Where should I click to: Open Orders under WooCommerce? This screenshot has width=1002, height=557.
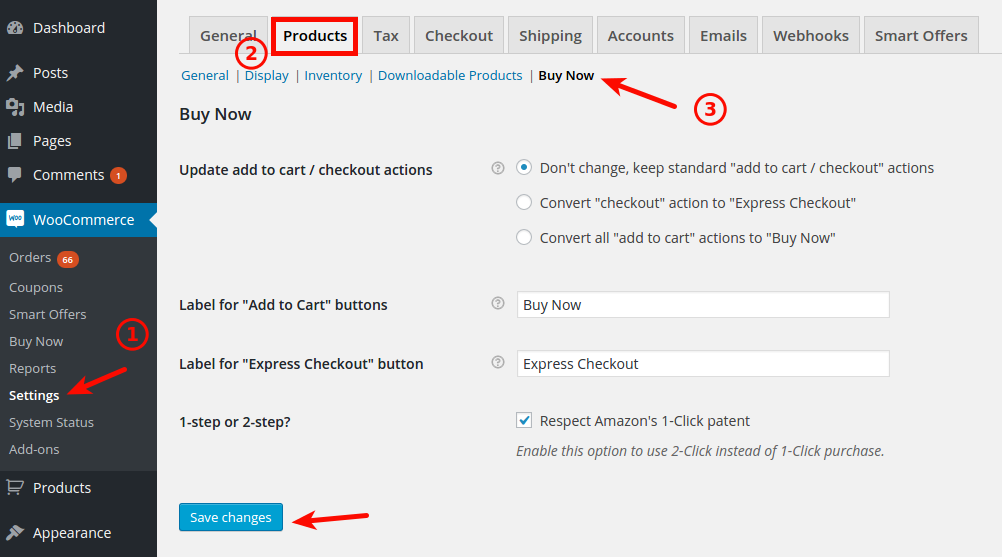coord(30,257)
